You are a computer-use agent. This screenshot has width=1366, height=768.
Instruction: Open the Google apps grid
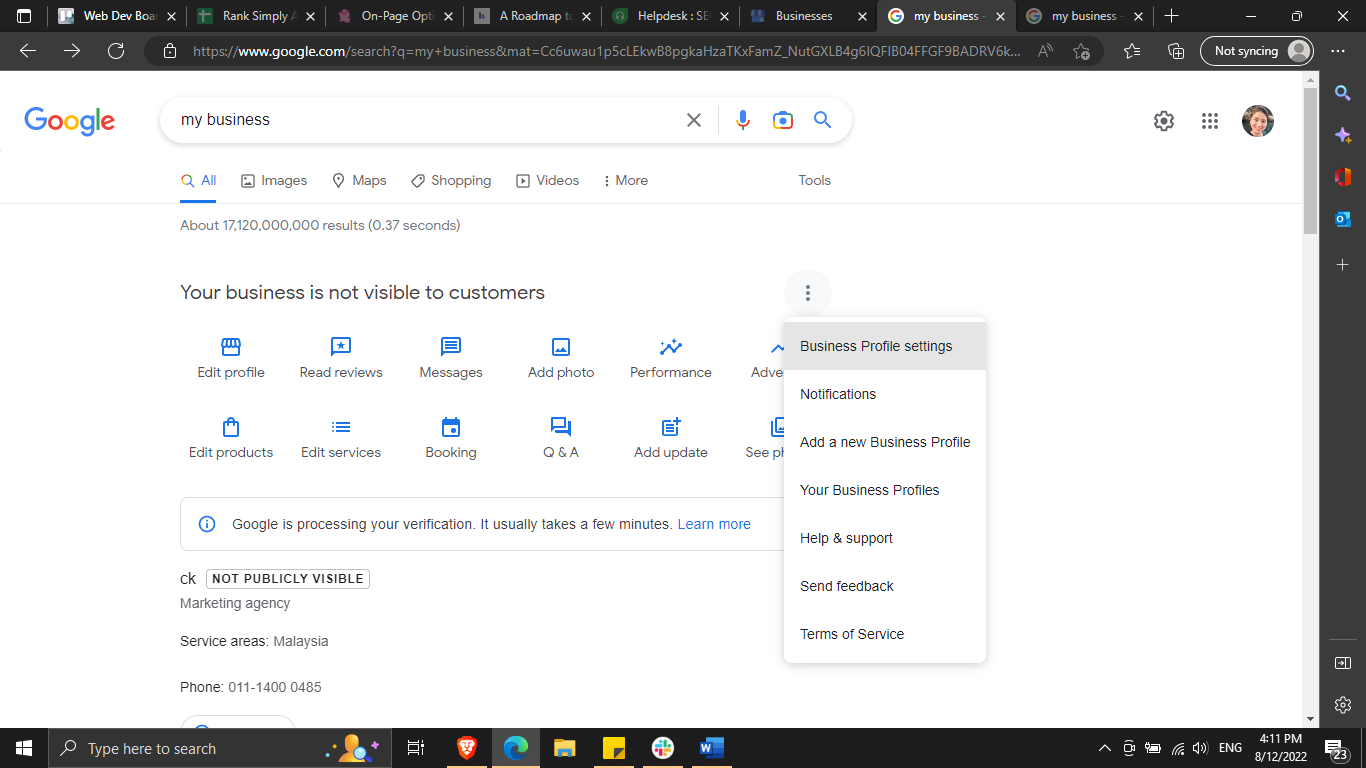click(x=1210, y=121)
